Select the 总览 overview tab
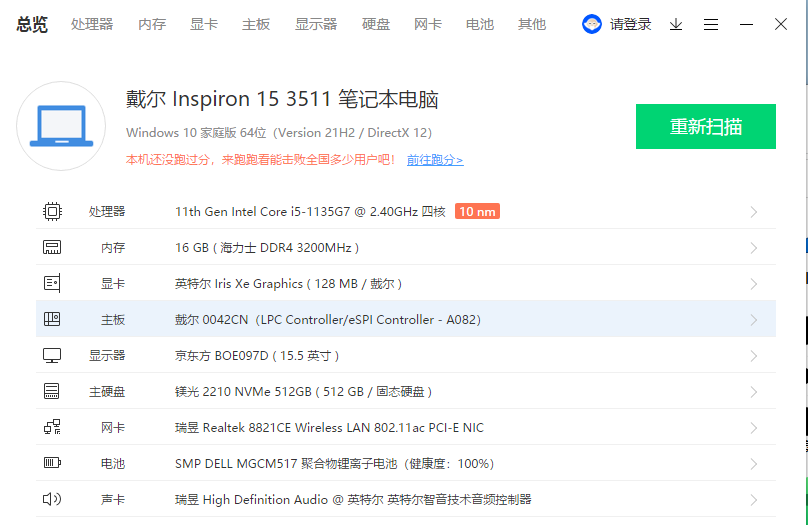808x525 pixels. point(32,24)
